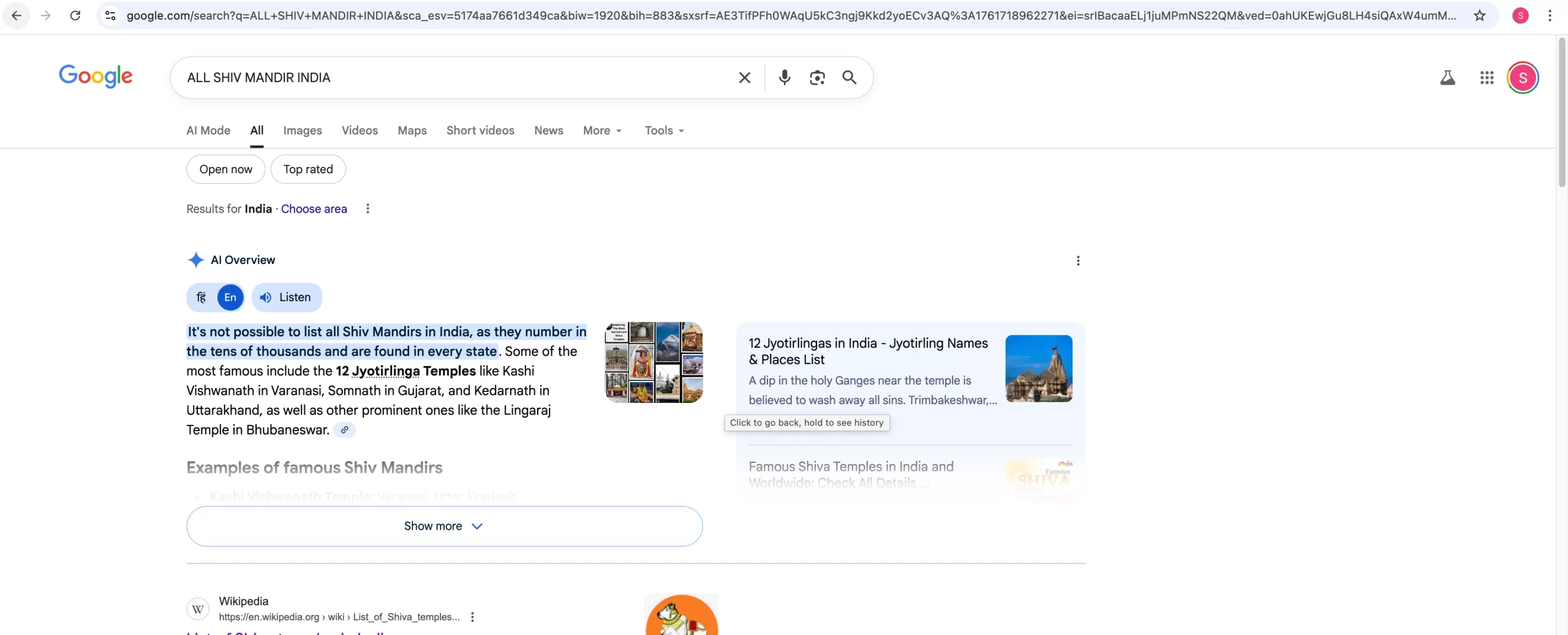Image resolution: width=1568 pixels, height=635 pixels.
Task: Copy the AI Overview link icon
Action: [345, 430]
